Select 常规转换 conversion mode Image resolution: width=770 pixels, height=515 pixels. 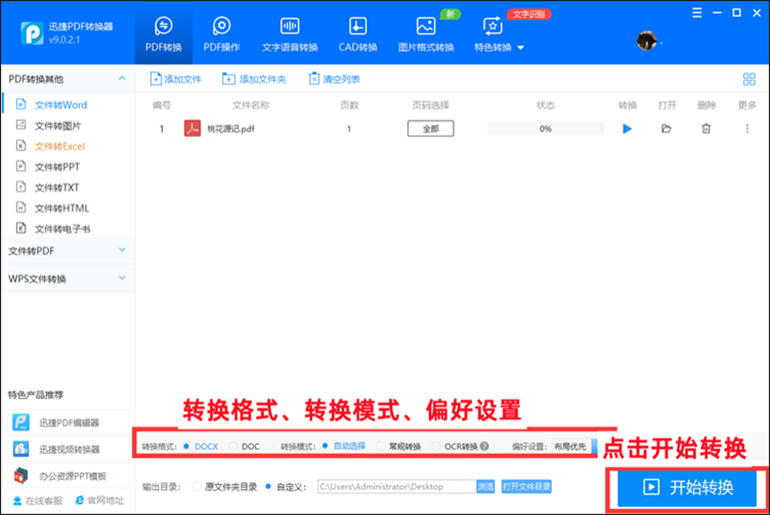click(381, 446)
